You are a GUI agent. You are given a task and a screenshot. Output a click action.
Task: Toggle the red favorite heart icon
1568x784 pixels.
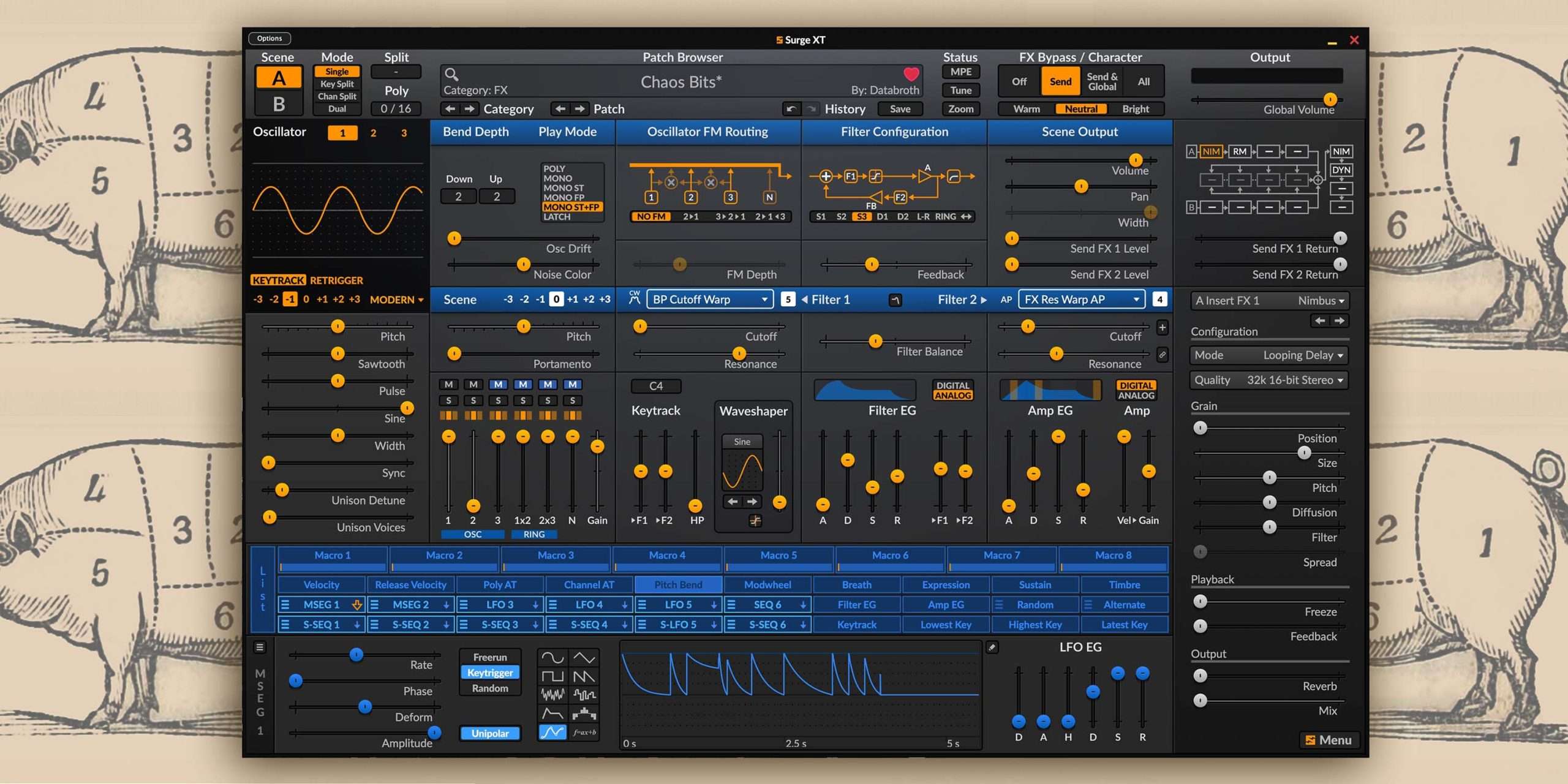(911, 74)
